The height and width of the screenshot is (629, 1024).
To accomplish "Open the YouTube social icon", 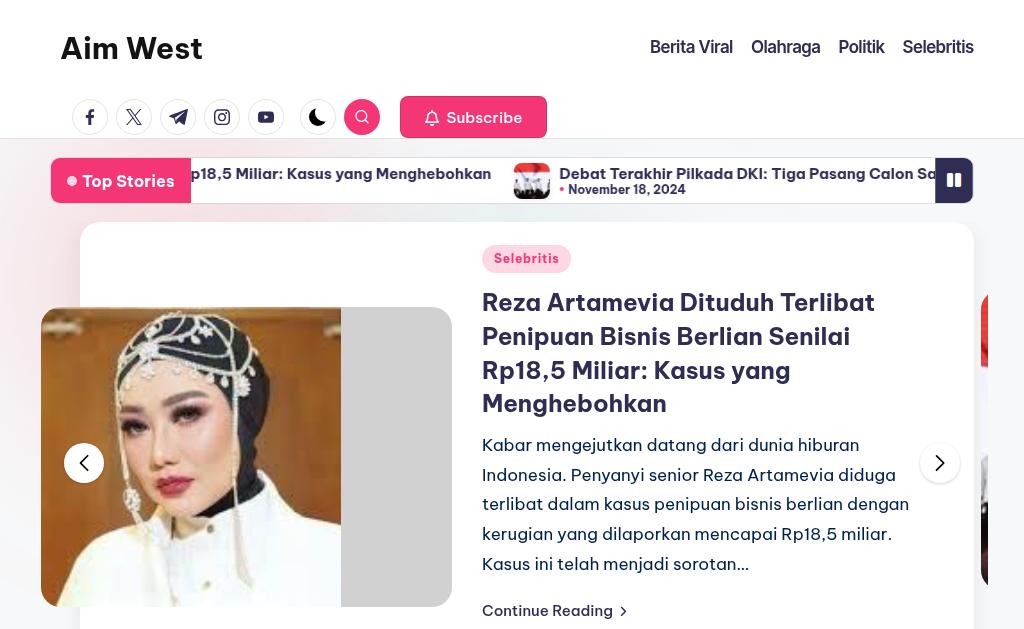I will 266,117.
